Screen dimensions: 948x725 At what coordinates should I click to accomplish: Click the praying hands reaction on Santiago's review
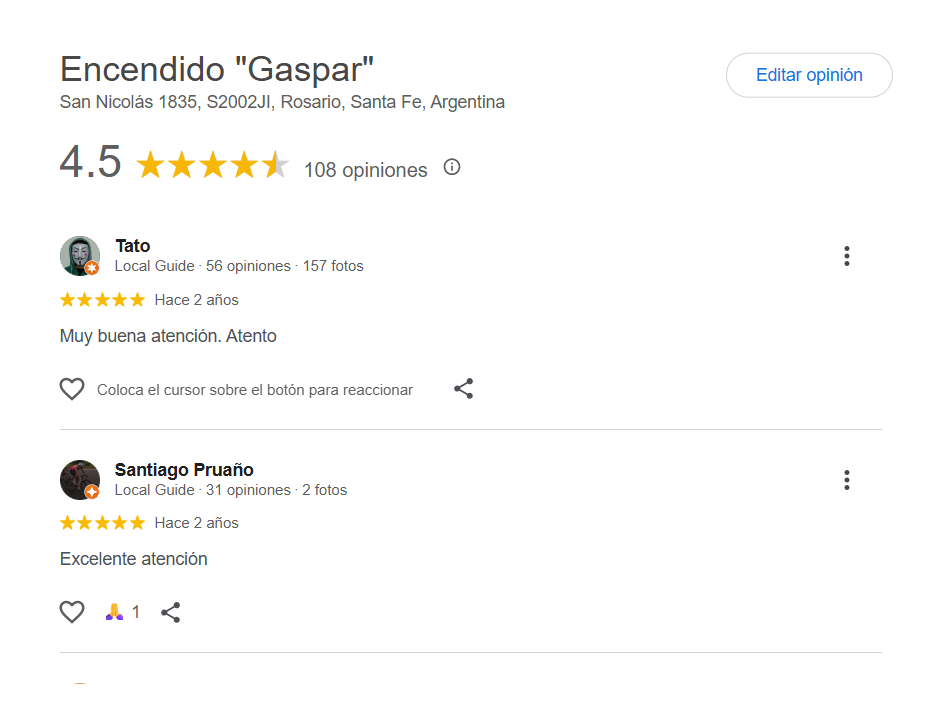click(x=114, y=612)
